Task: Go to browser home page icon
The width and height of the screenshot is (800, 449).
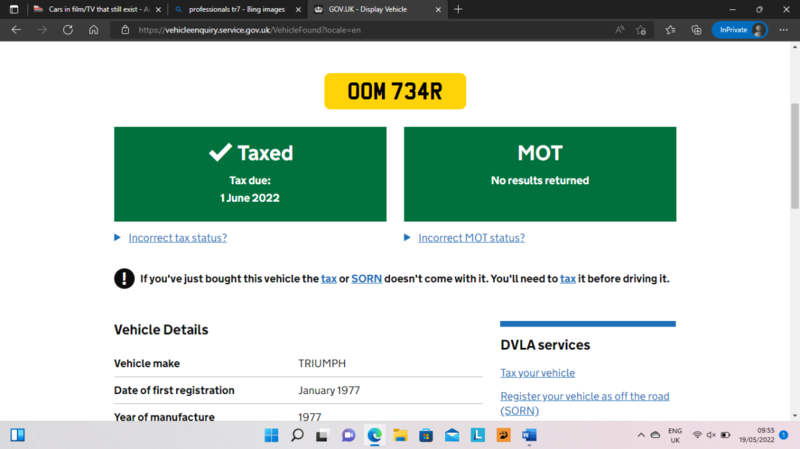Action: coord(93,30)
